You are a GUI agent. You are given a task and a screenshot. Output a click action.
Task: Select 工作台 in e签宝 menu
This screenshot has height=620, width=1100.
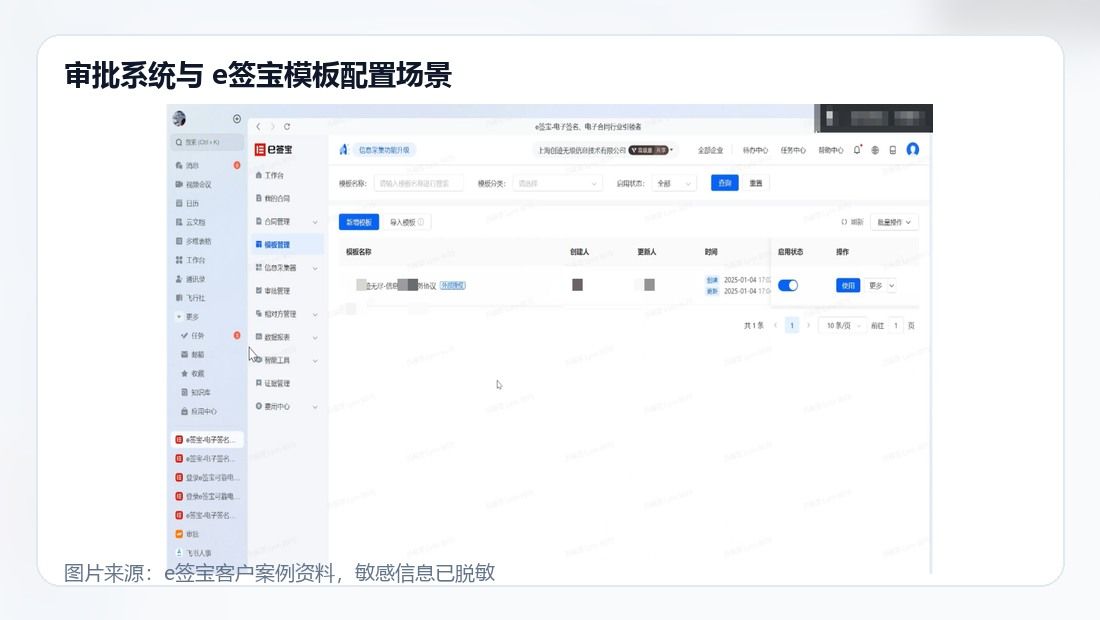[x=270, y=175]
